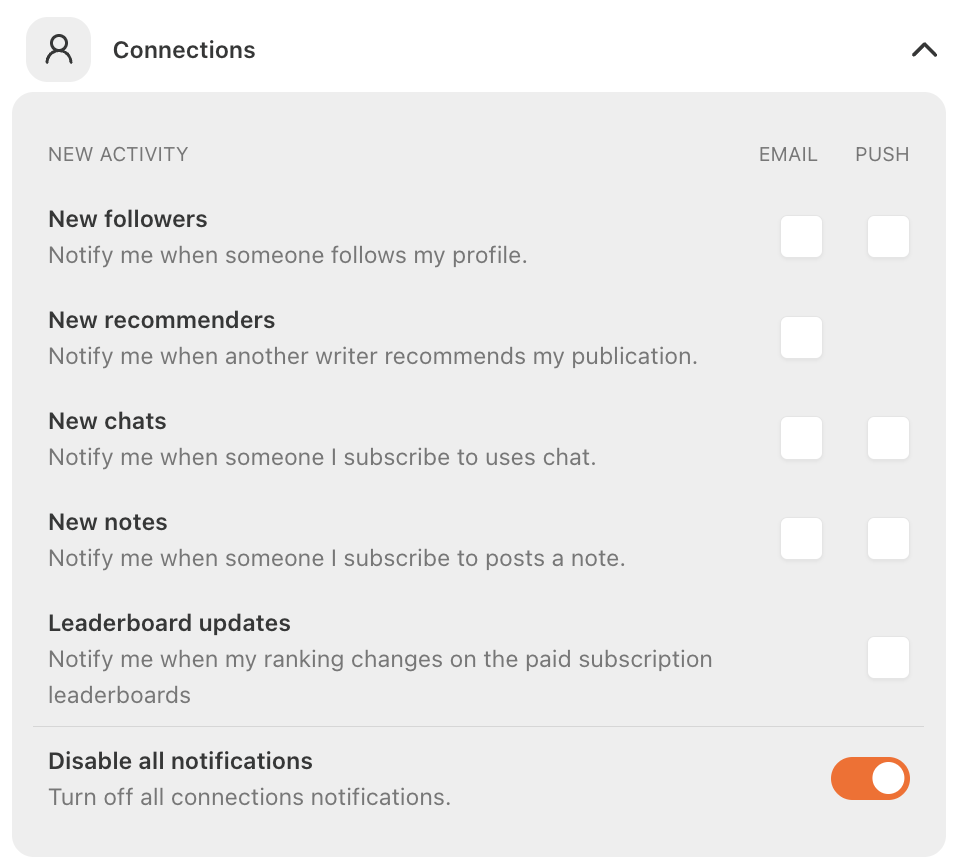Click the New notes description text
This screenshot has height=866, width=962.
pyautogui.click(x=337, y=558)
